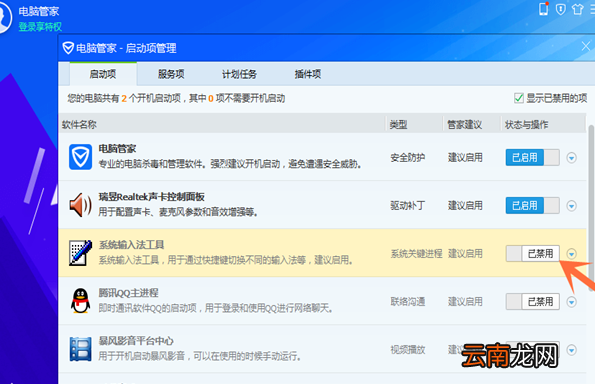Click 建议启用 in the 电脑管家 row
The width and height of the screenshot is (595, 384).
point(465,157)
